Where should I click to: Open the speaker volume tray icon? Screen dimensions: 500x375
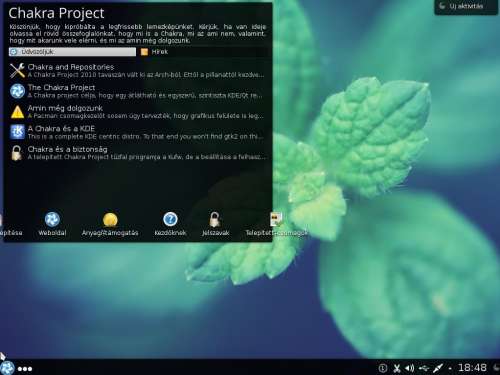[410, 368]
